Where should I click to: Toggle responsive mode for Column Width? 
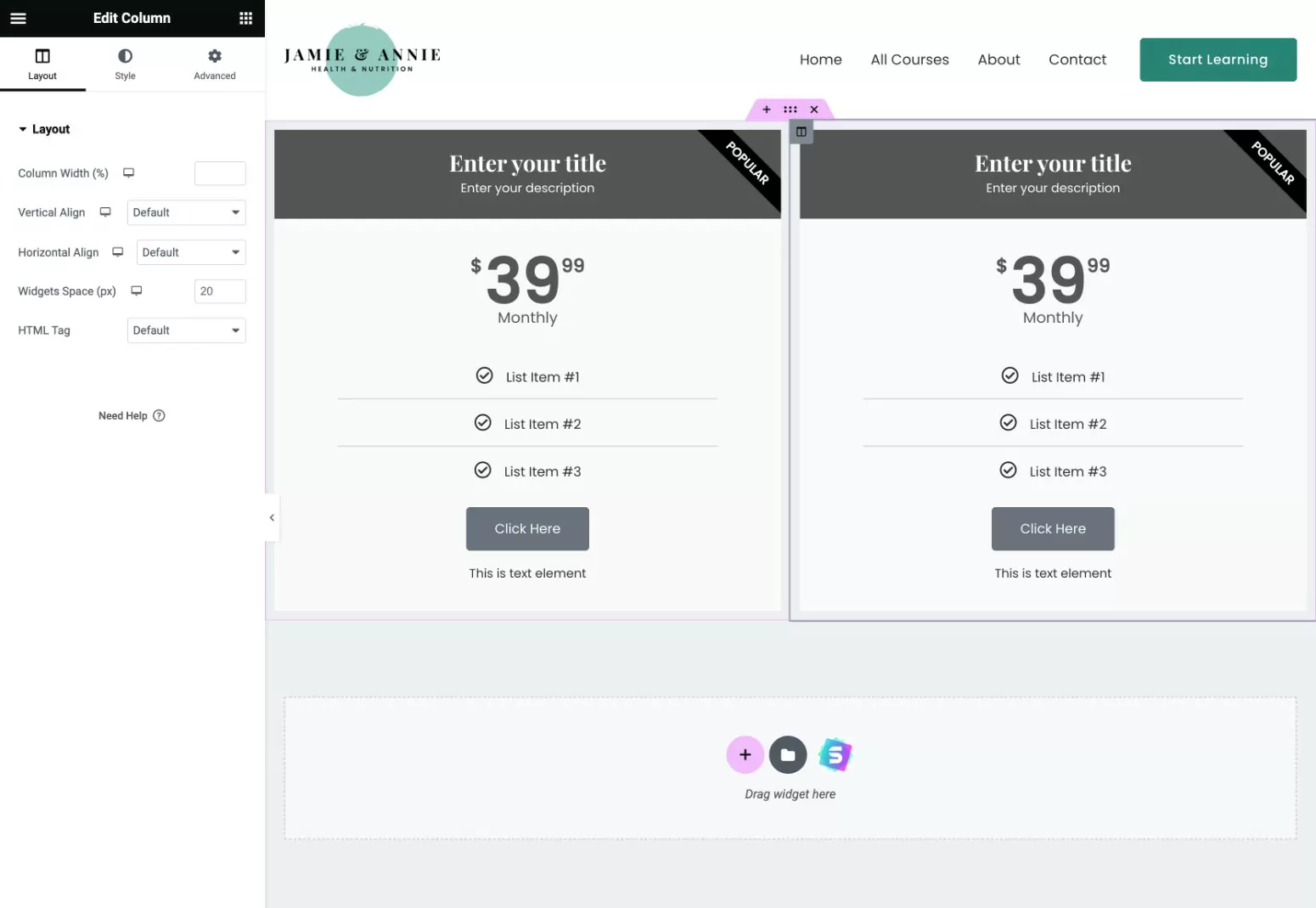(x=129, y=172)
